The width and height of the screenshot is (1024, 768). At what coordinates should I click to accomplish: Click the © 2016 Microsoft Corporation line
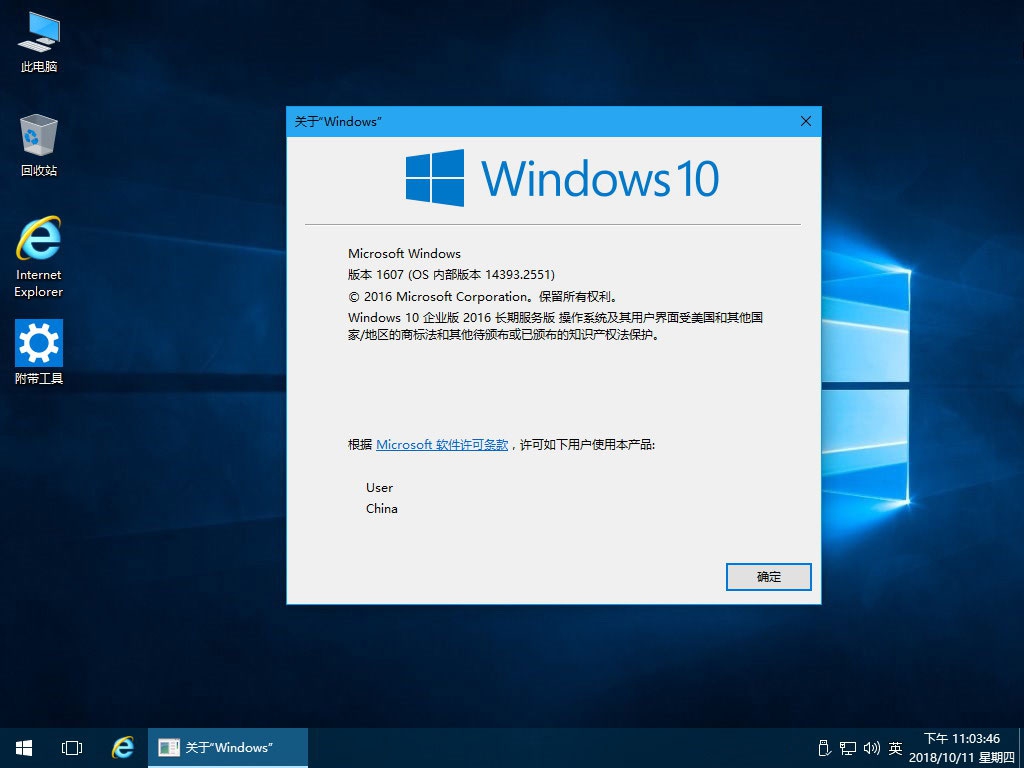[483, 296]
